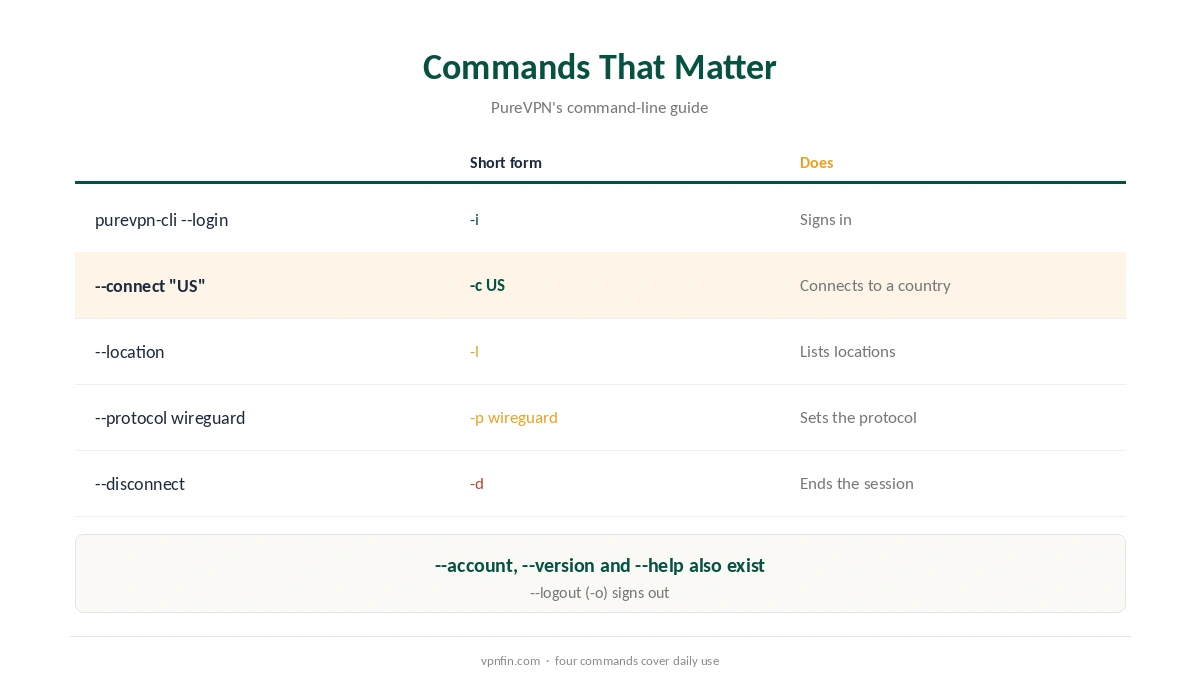Click the '-c US' short form
This screenshot has height=680, width=1200.
(487, 285)
